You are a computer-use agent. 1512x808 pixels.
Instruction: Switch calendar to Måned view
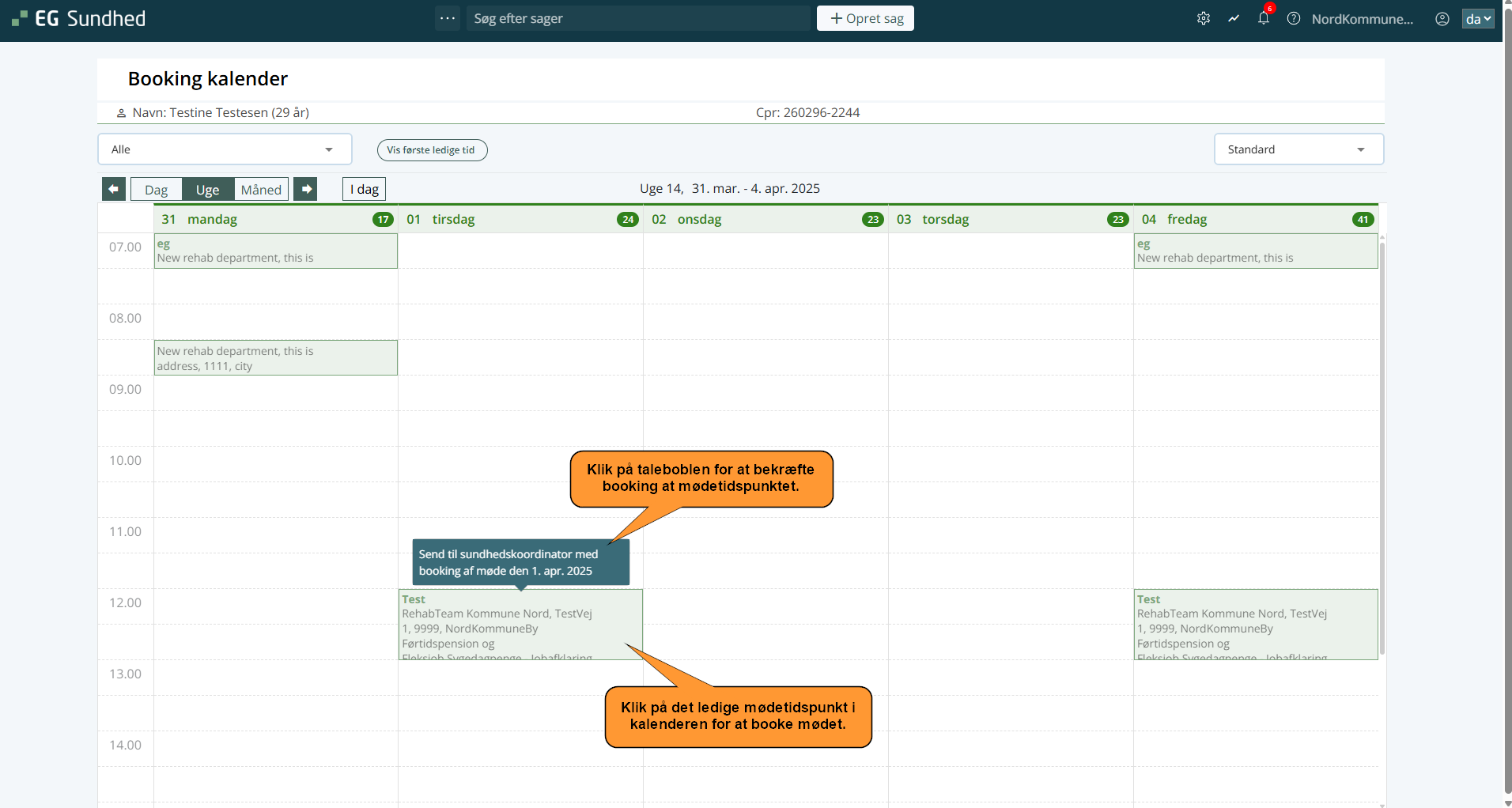pyautogui.click(x=261, y=190)
